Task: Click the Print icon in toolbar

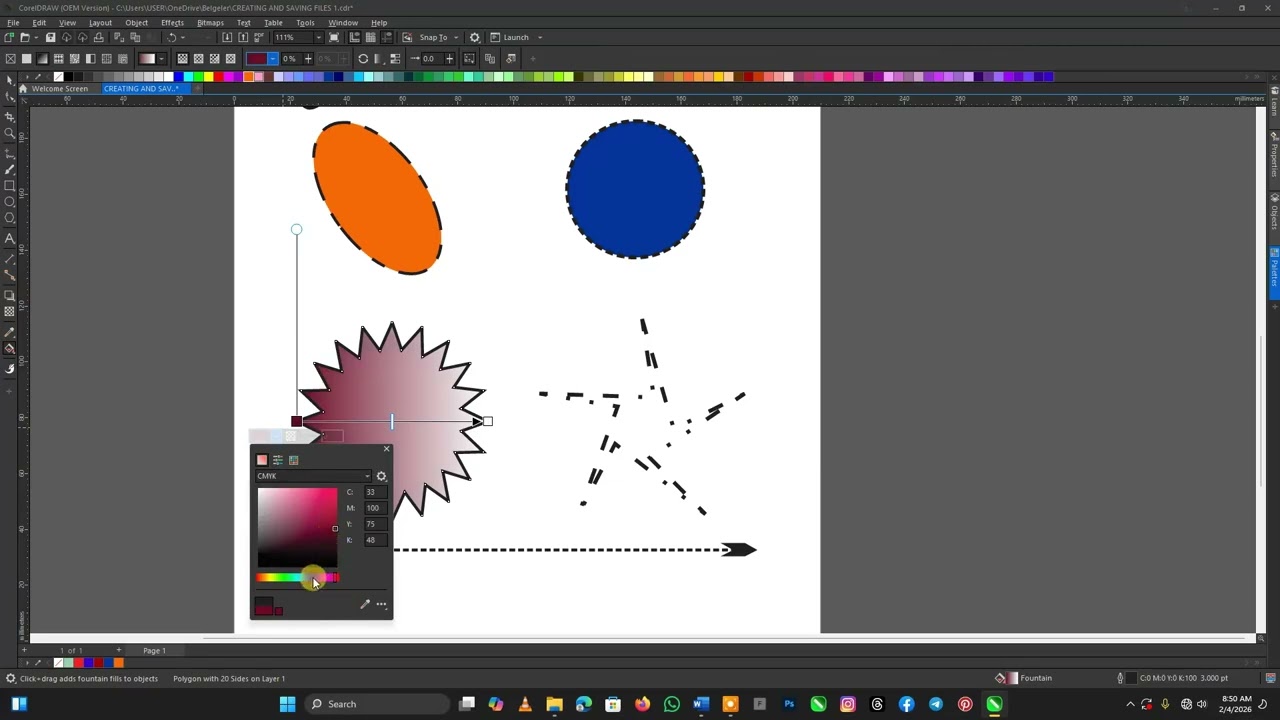Action: pos(98,38)
